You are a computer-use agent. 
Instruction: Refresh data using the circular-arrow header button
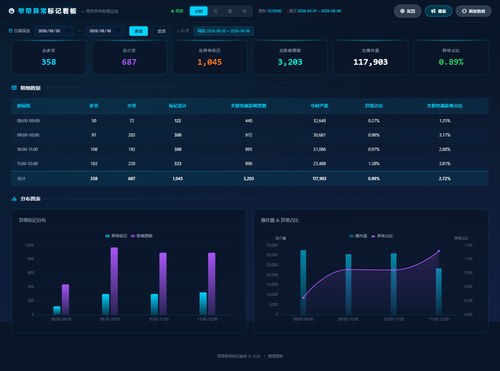[x=473, y=11]
